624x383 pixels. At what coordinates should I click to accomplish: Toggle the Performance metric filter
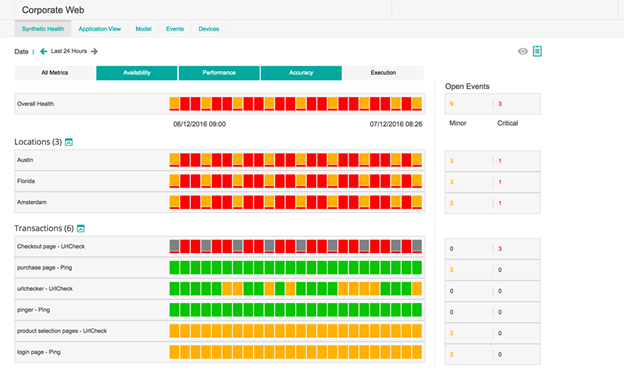[x=219, y=73]
